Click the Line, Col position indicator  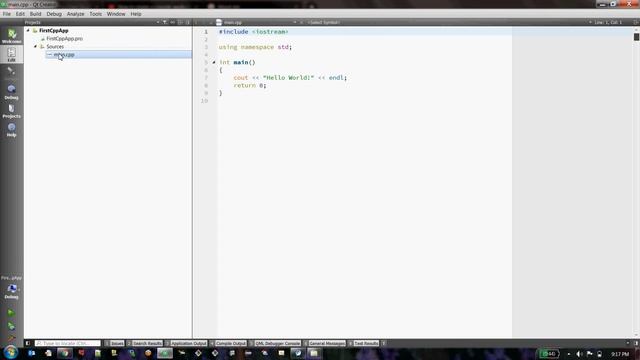pos(608,22)
